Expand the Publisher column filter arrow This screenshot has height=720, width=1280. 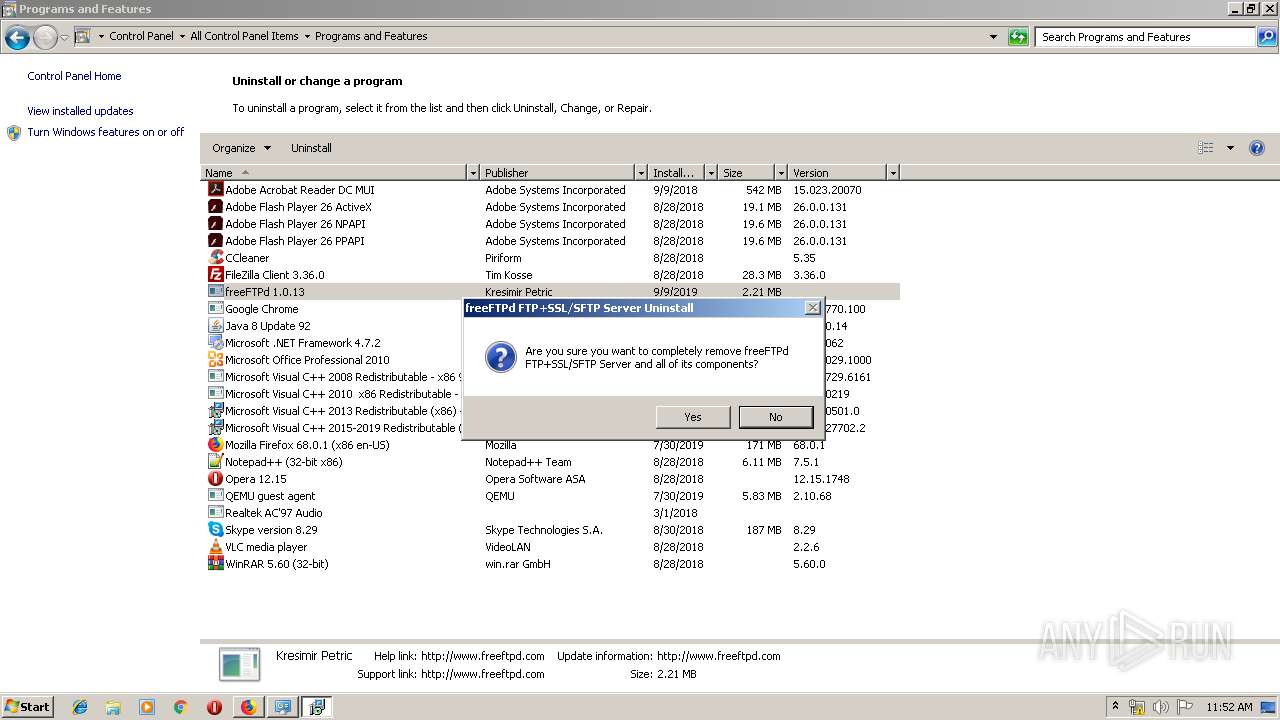[x=641, y=173]
